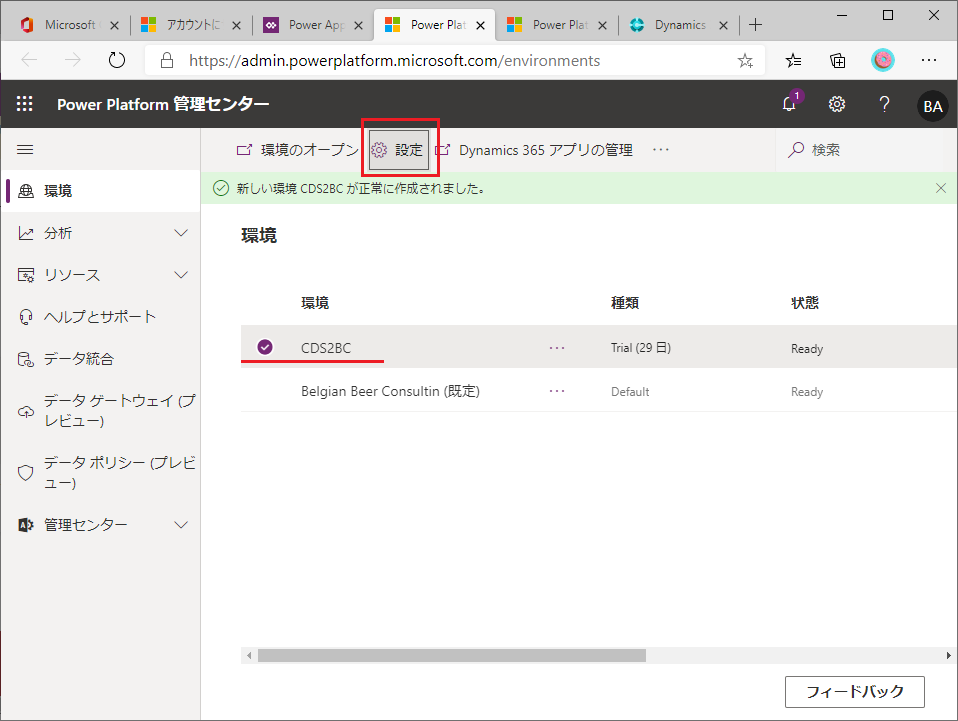Open the browser profile donut avatar
958x721 pixels.
coord(882,60)
